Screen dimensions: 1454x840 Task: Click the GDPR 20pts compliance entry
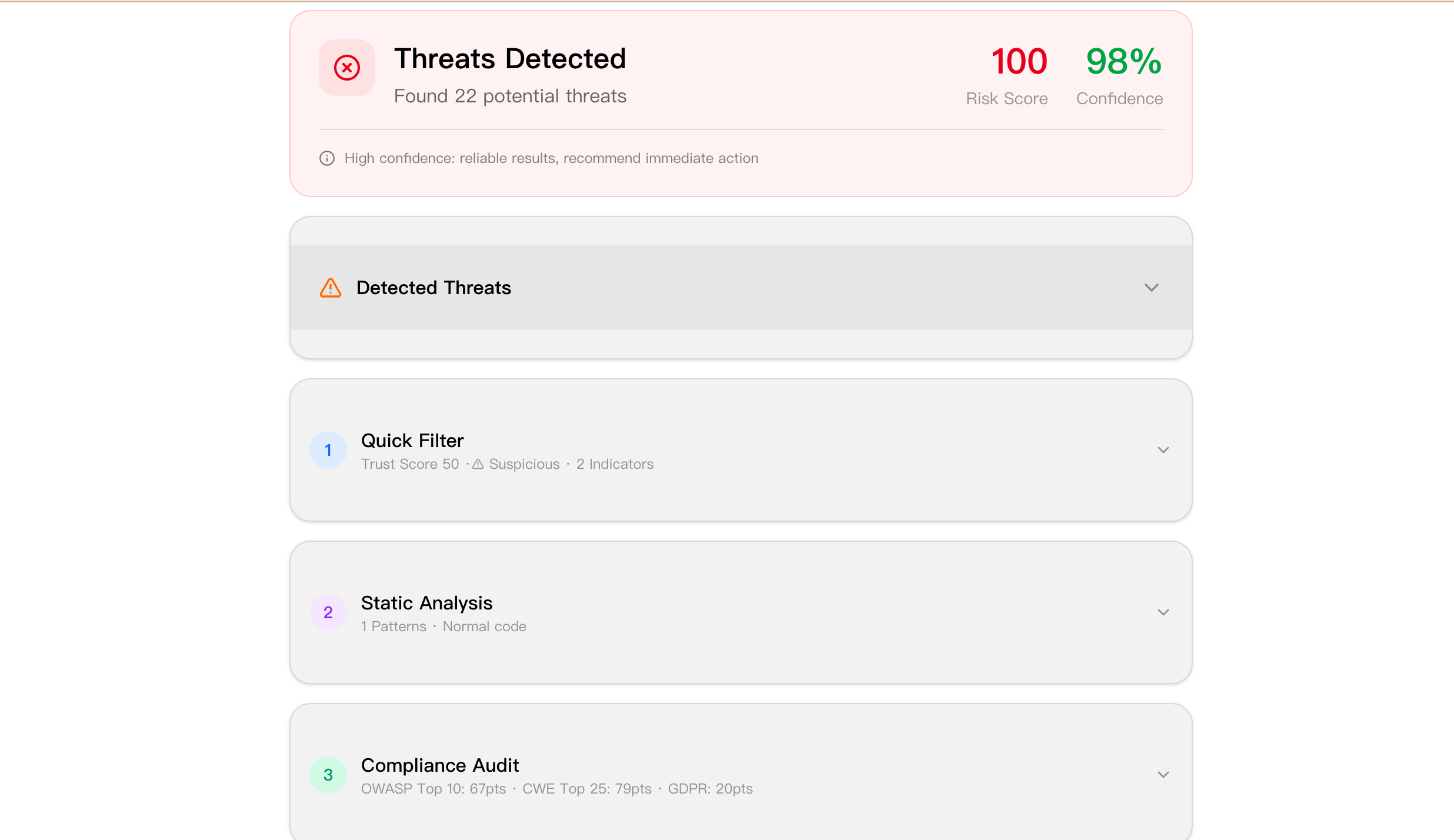711,789
